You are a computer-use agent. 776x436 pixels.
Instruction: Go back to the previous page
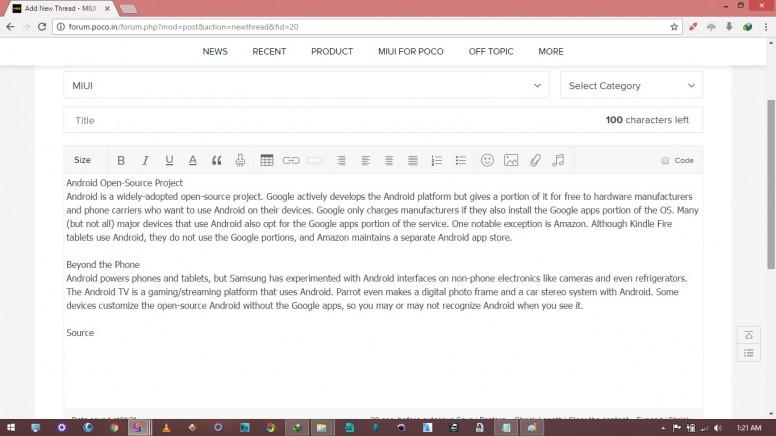pyautogui.click(x=10, y=27)
